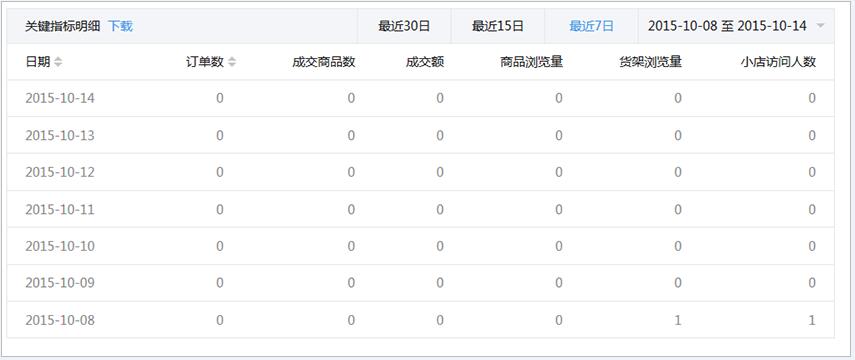Image resolution: width=855 pixels, height=360 pixels.
Task: Select the 2015-10-09 date cell
Action: click(60, 283)
